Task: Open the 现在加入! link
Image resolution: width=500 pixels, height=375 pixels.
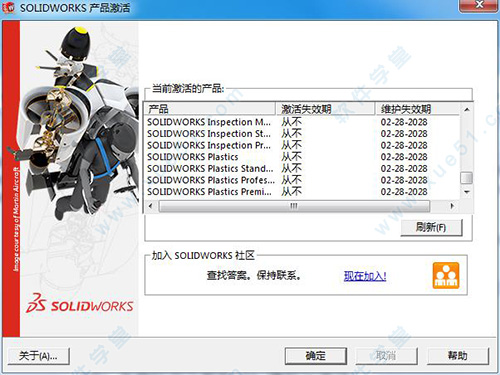Action: (365, 276)
